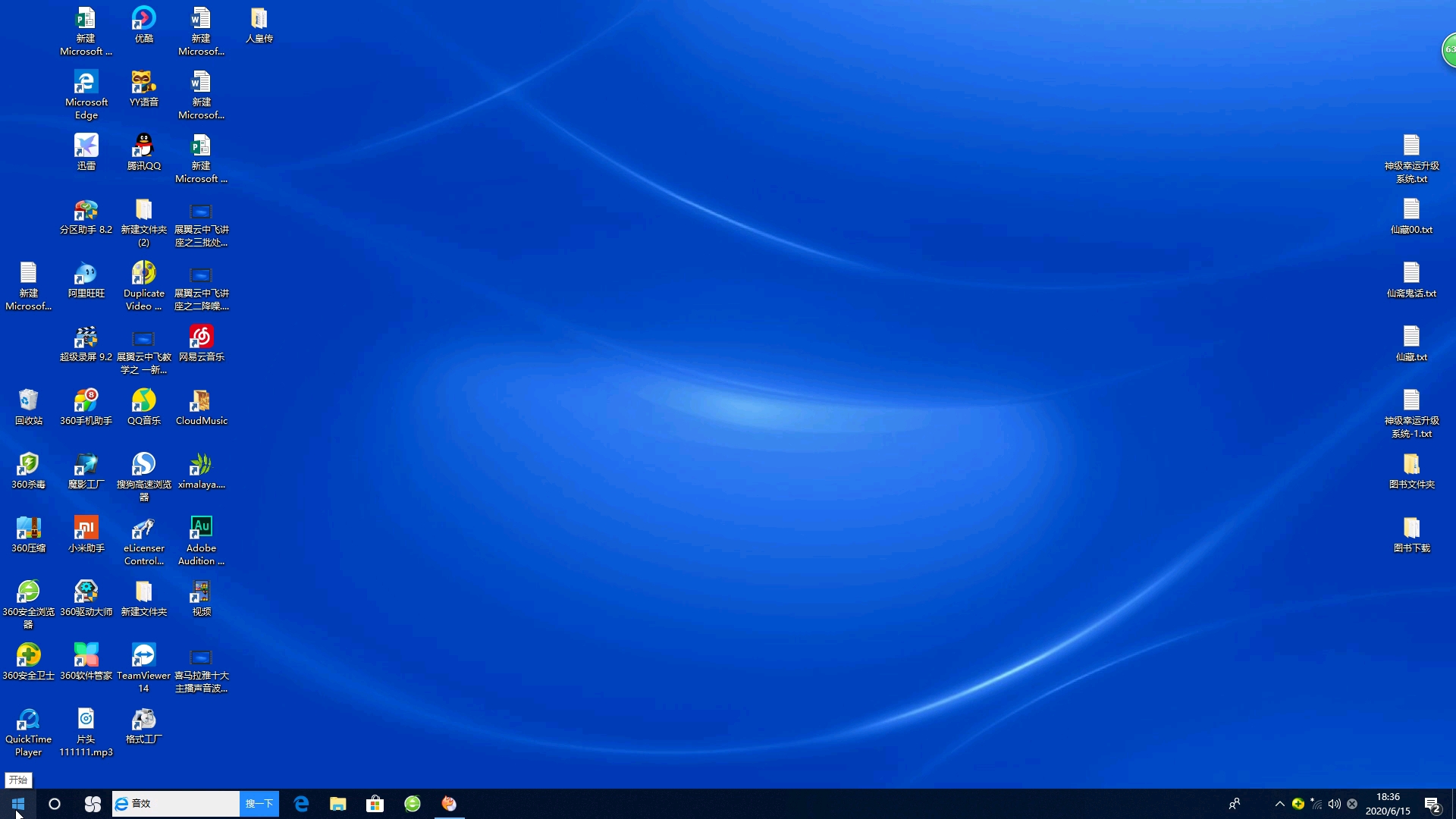Viewport: 1456px width, 819px height.
Task: Select the 仙斋鬼话.txt file
Action: (1411, 279)
